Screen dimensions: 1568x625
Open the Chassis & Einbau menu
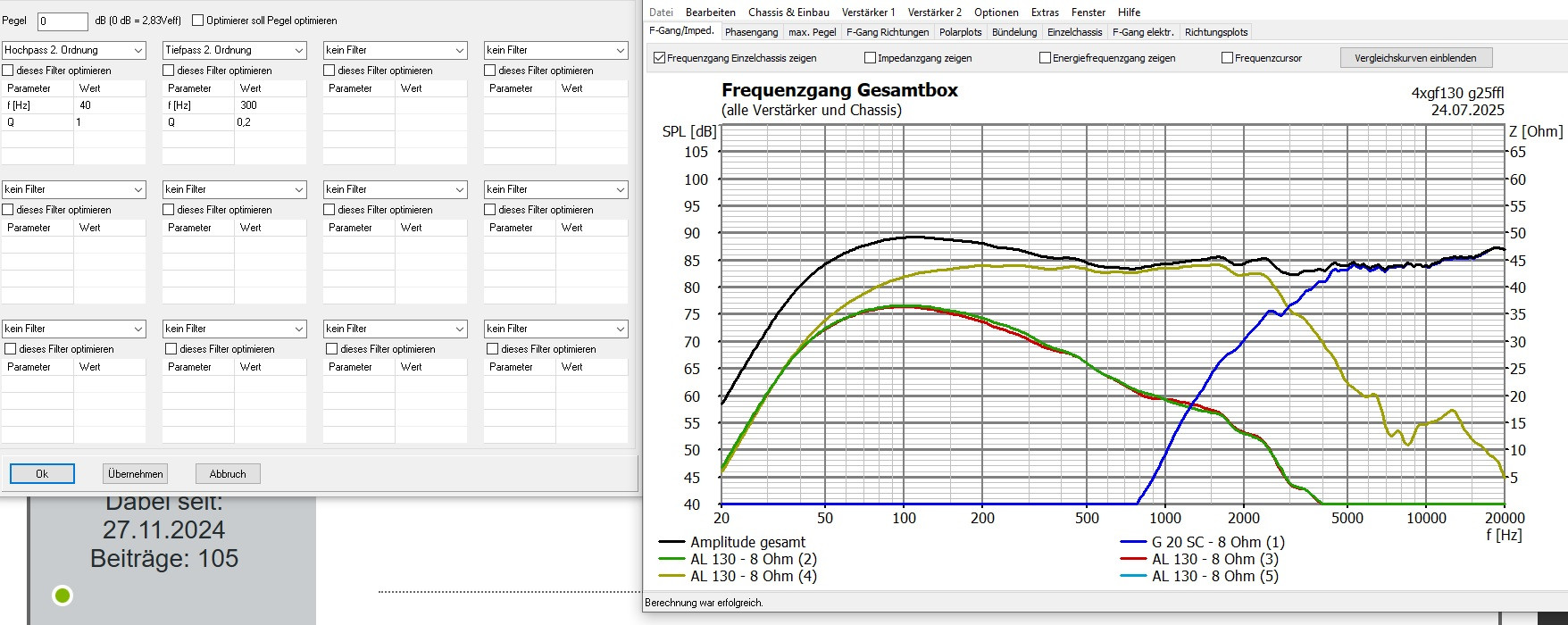click(x=788, y=12)
